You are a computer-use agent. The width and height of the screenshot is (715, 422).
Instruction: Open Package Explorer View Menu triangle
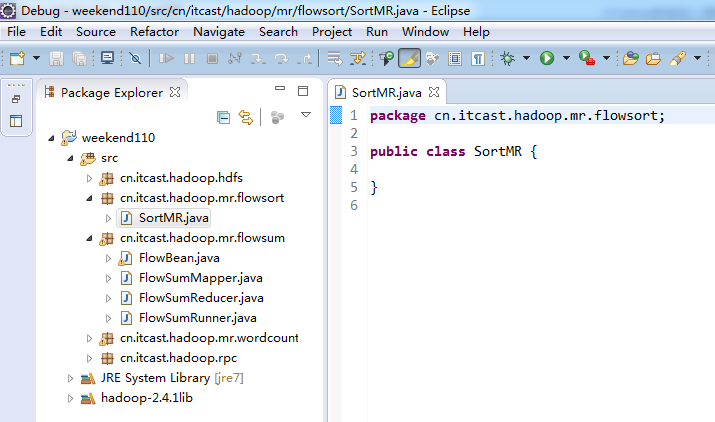306,115
